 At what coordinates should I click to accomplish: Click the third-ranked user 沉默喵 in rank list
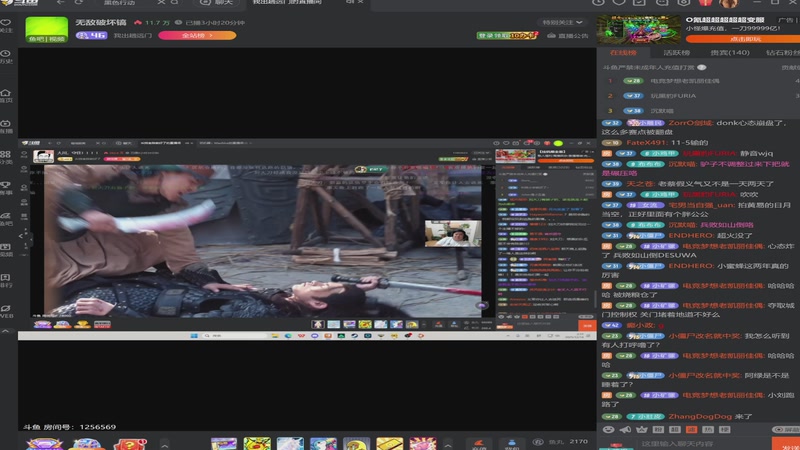(662, 111)
